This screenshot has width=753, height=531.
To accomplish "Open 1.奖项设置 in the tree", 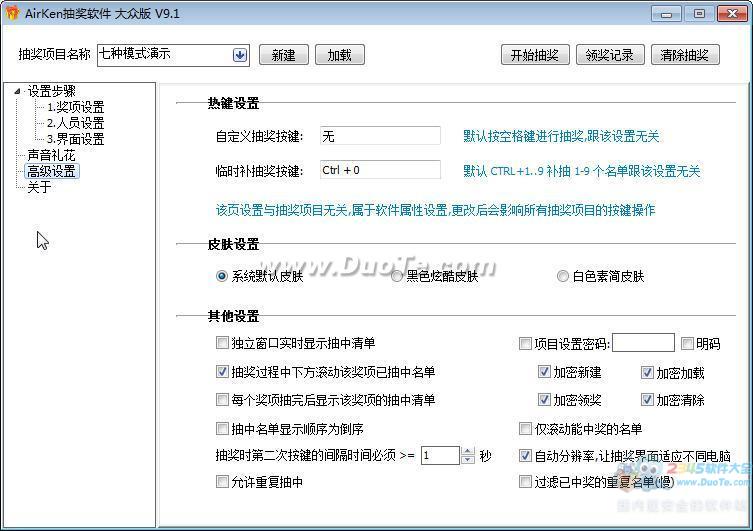I will coord(75,107).
